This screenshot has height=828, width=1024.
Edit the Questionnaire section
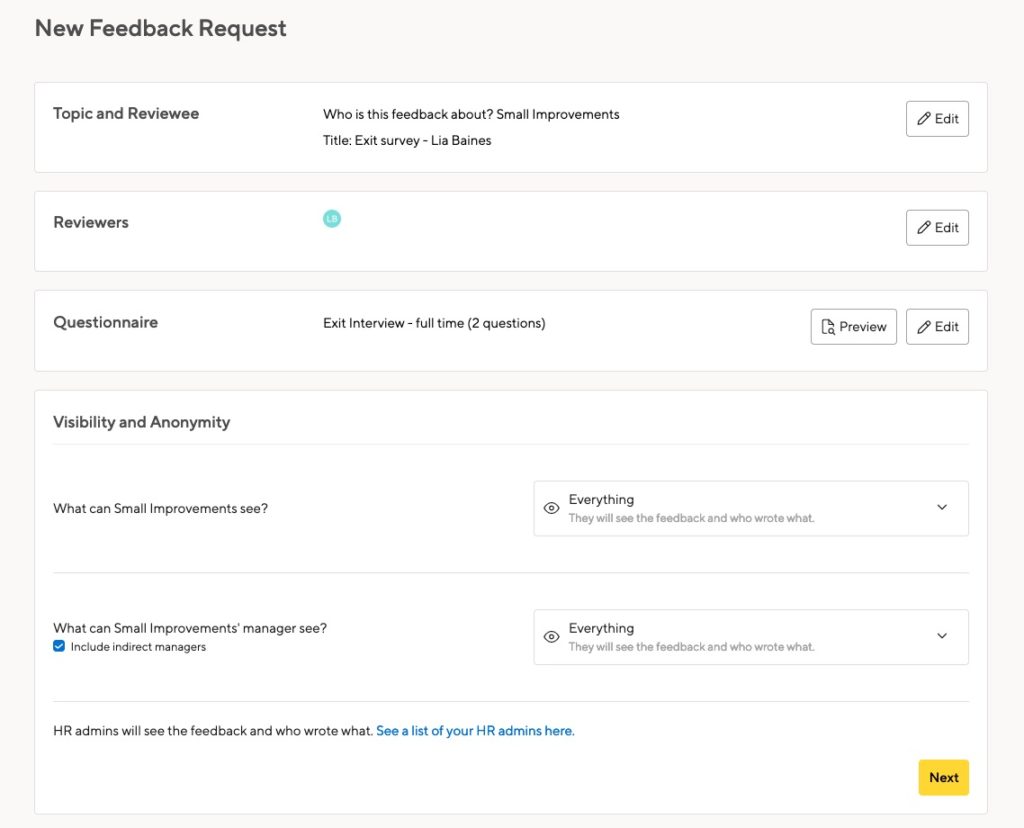[x=936, y=327]
